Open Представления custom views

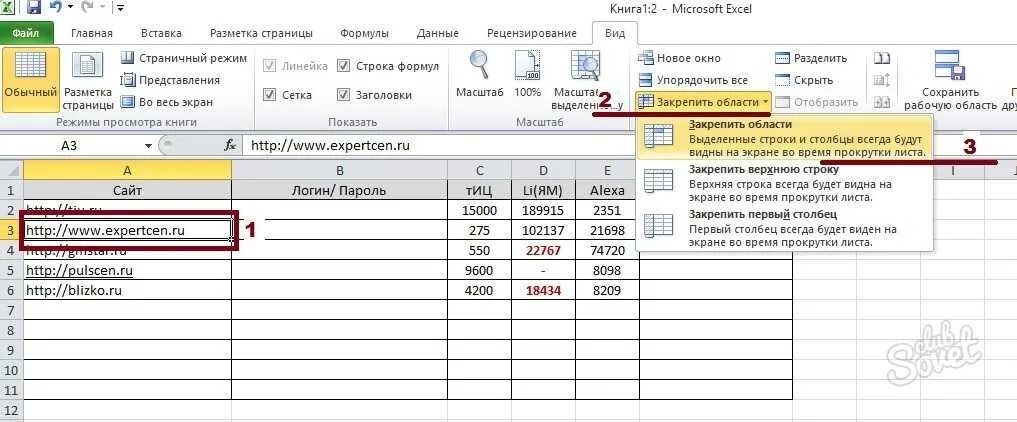click(x=171, y=80)
